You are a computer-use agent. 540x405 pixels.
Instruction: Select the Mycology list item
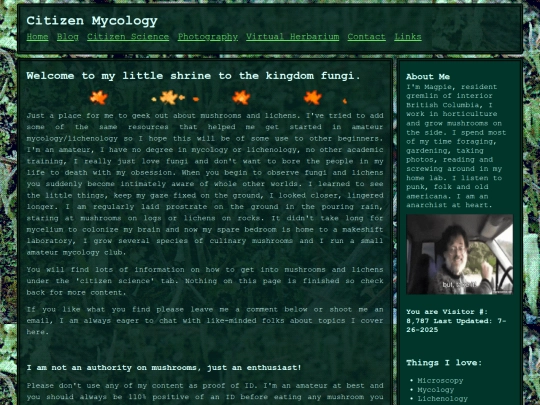tap(436, 390)
